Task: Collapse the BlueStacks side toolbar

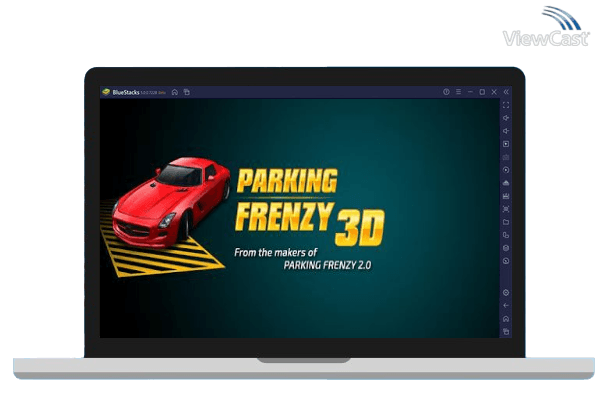Action: click(x=506, y=92)
